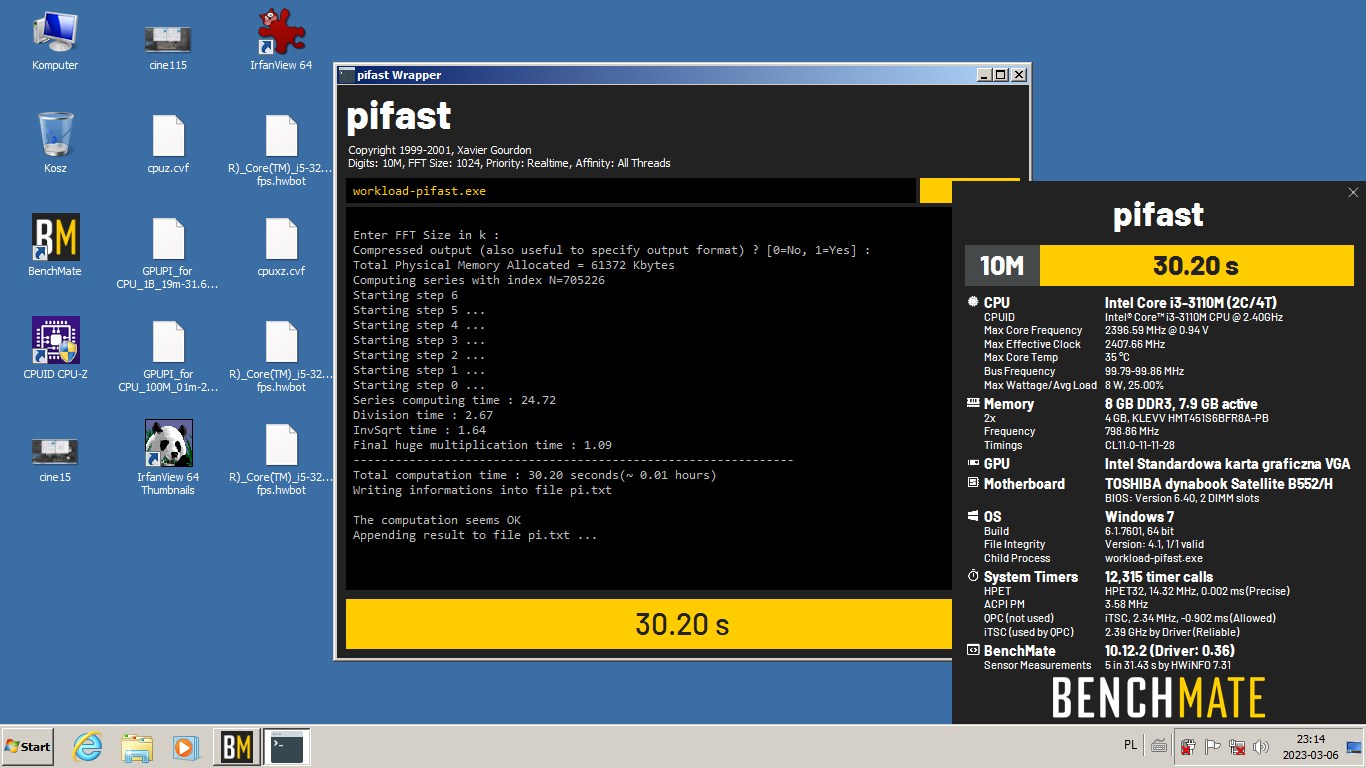
Task: Click the Series computing time : 24.72 line
Action: 454,400
